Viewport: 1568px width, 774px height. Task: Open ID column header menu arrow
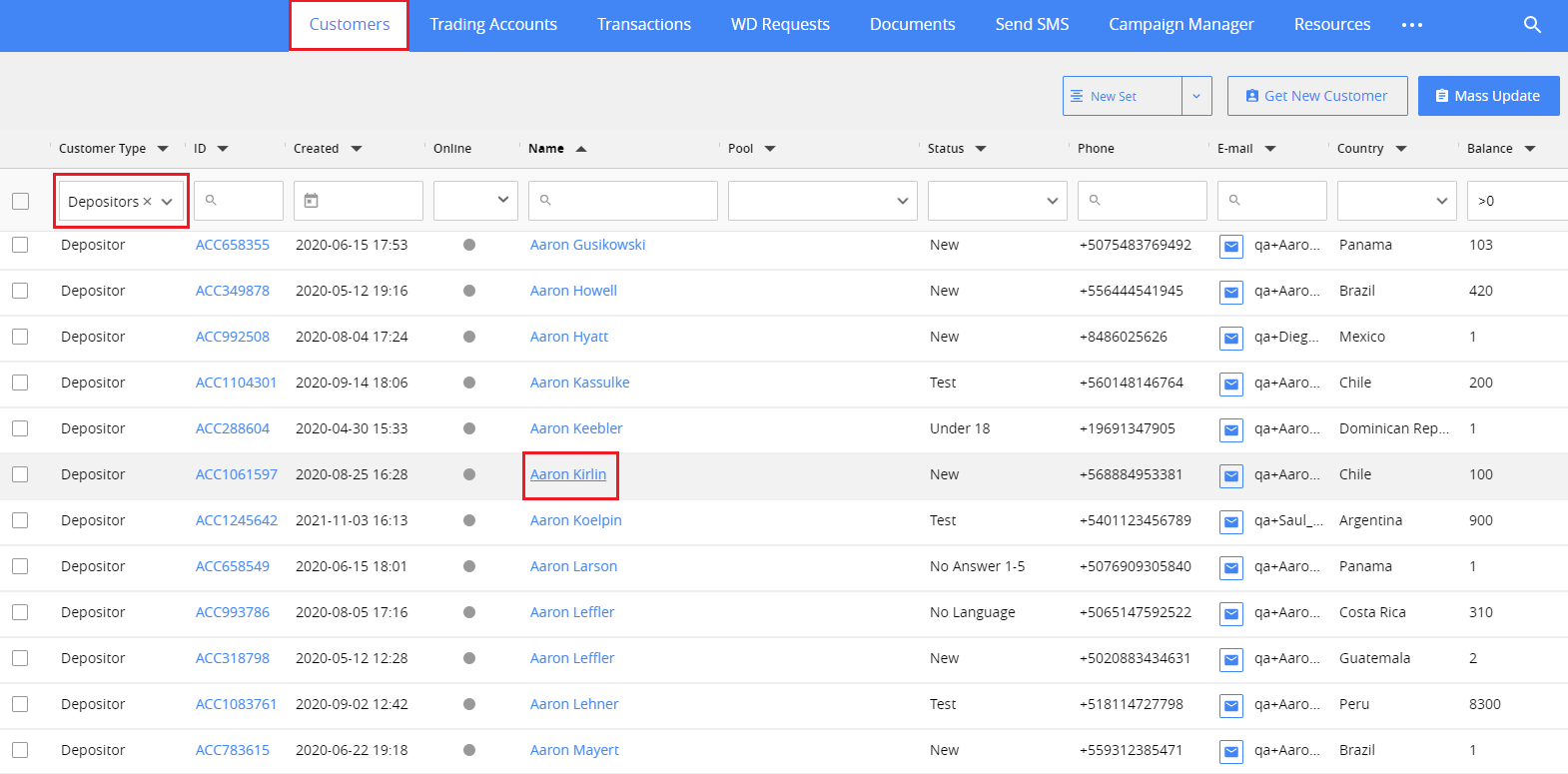coord(223,149)
